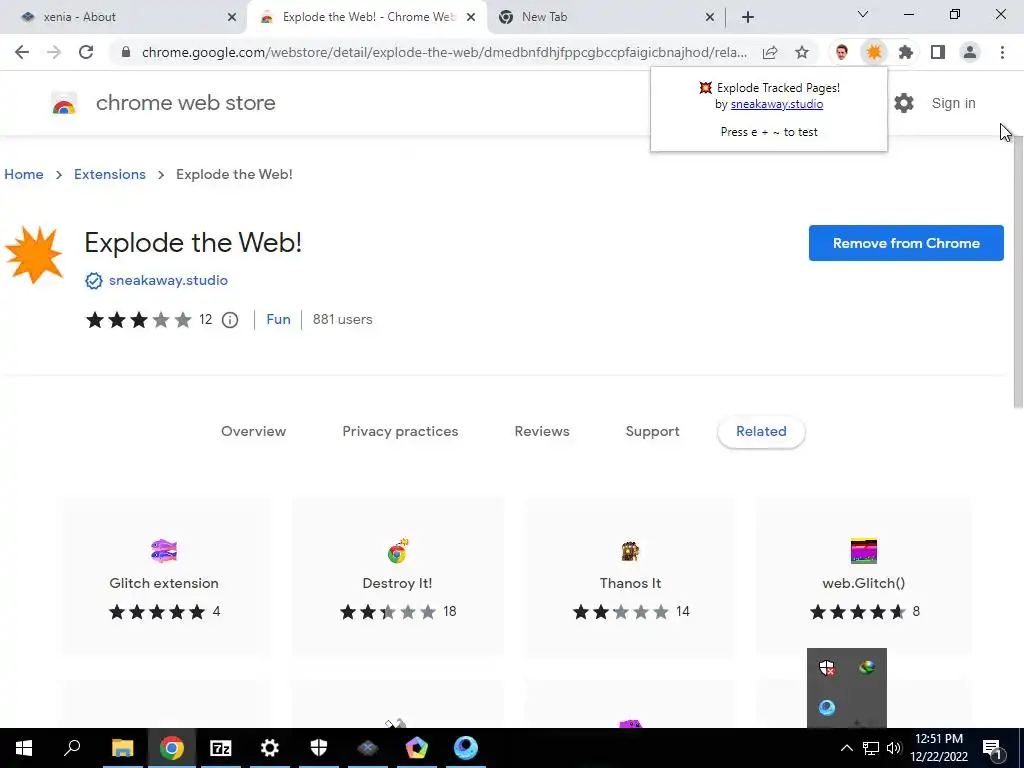
Task: Open the Extensions puzzle piece menu
Action: click(906, 52)
